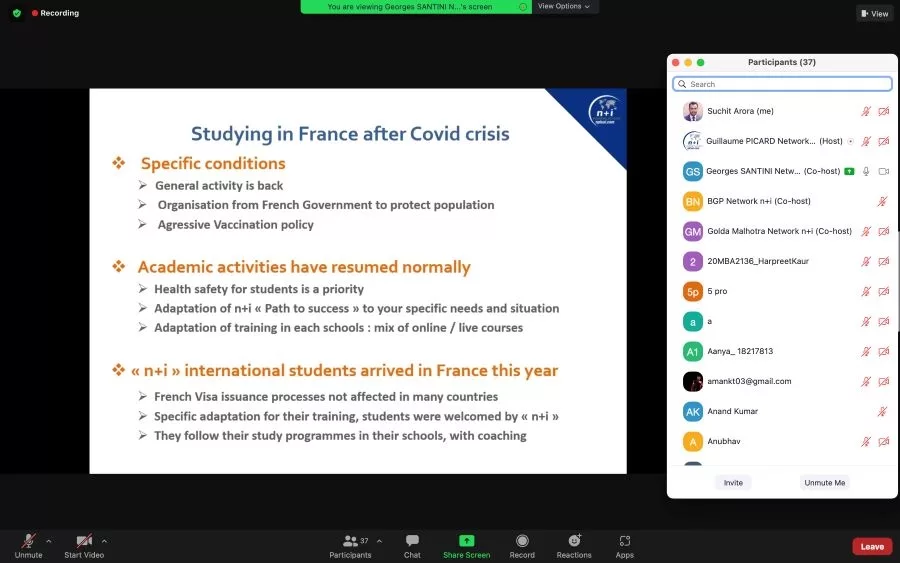Click Georges SANTINI's green screen-share icon
The width and height of the screenshot is (900, 563).
[x=849, y=171]
